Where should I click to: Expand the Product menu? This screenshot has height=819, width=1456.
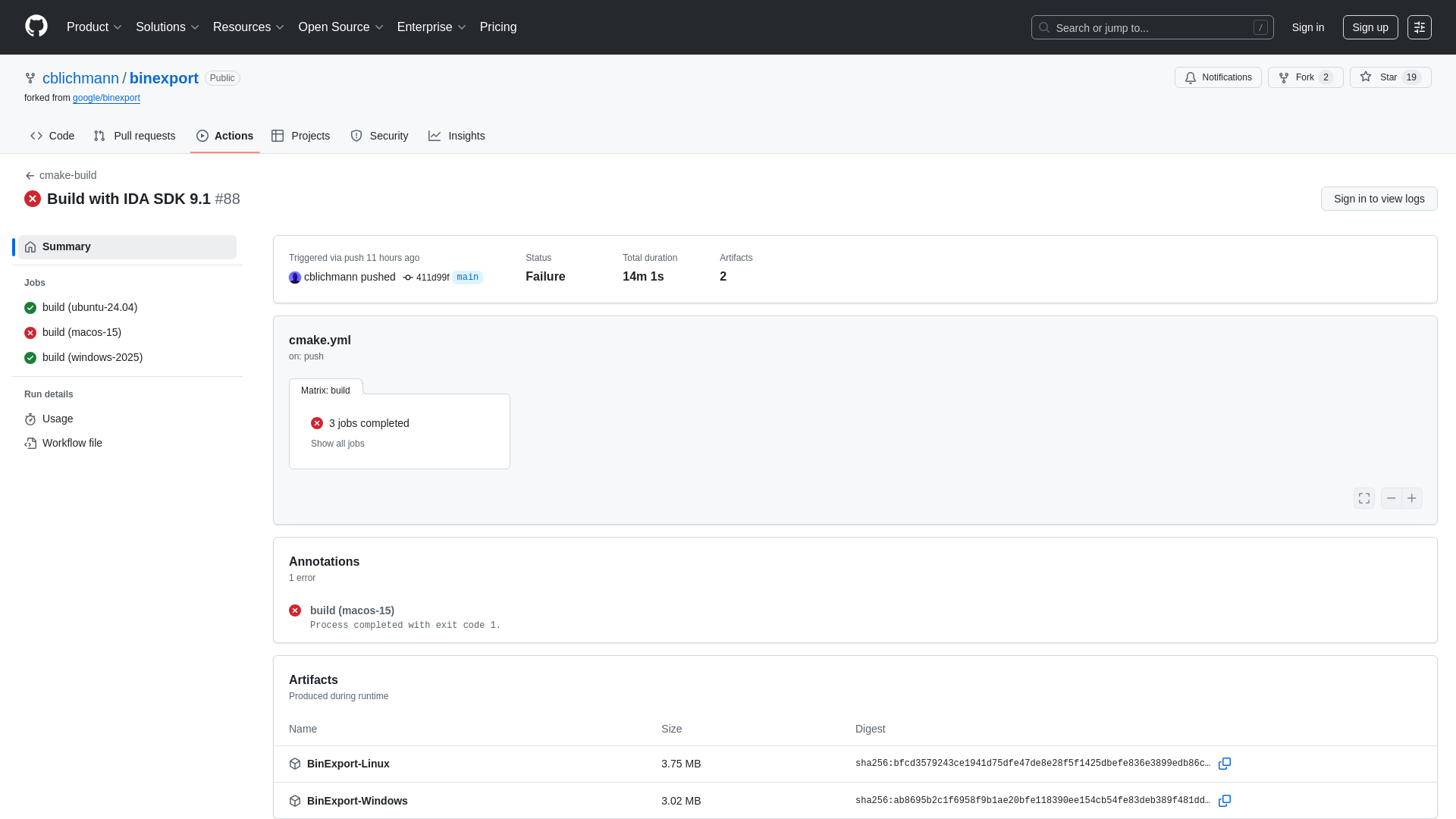click(94, 27)
